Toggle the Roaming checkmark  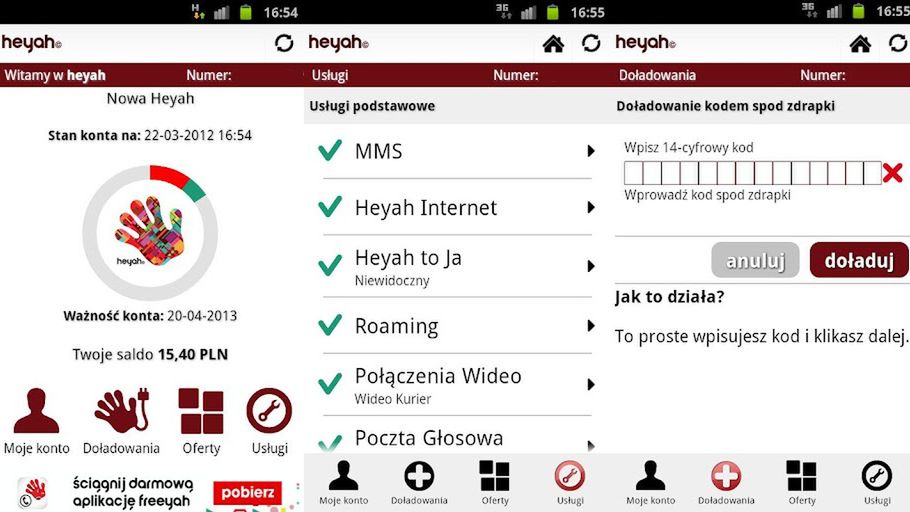(330, 325)
